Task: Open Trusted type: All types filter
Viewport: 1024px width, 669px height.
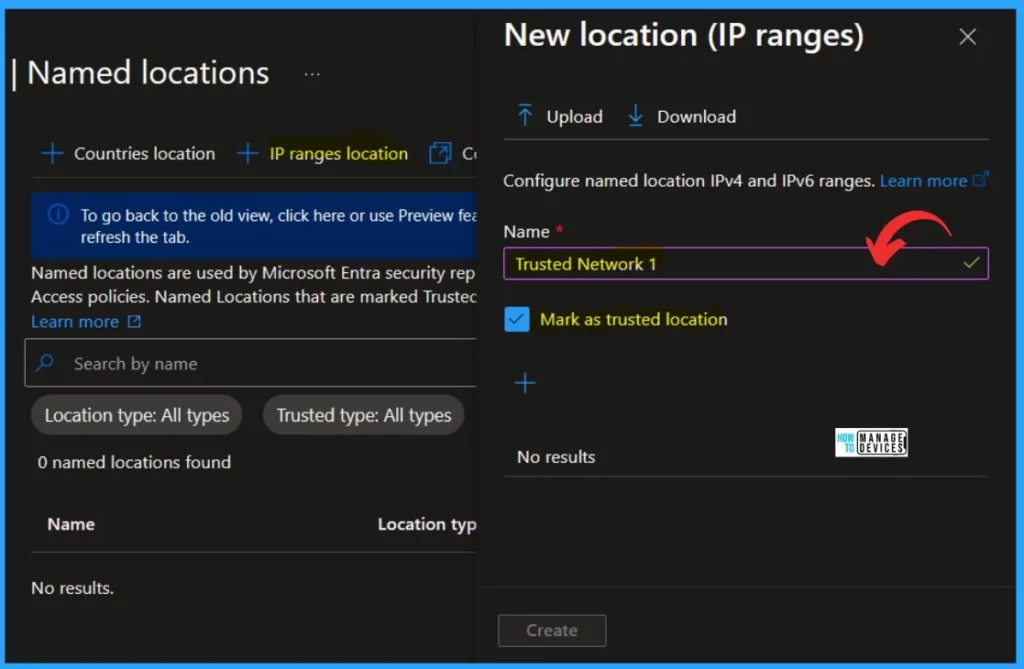Action: tap(364, 415)
